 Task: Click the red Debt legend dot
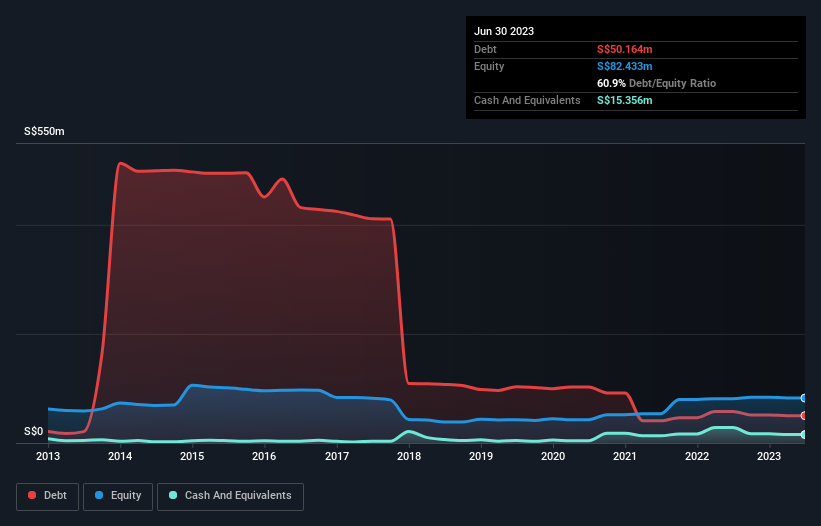32,495
